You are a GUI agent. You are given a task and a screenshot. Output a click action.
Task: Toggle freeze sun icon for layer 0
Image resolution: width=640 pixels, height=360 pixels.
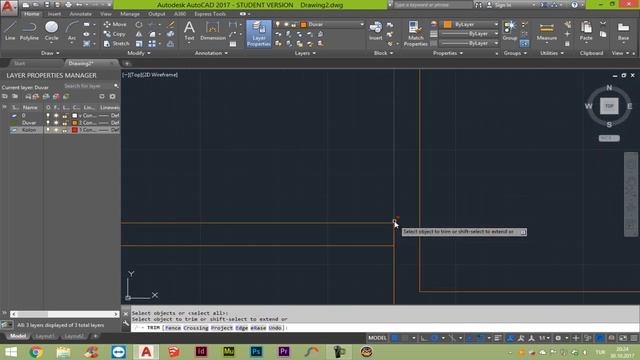[x=56, y=116]
